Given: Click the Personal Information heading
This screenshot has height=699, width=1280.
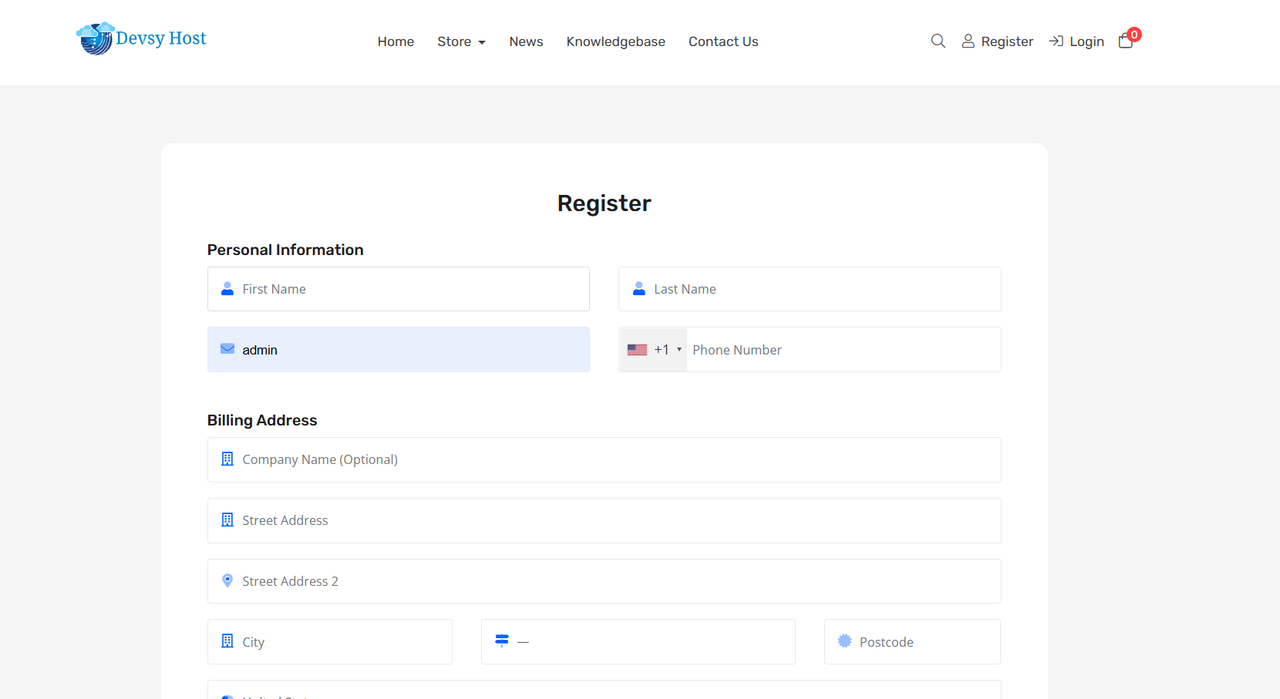Looking at the screenshot, I should point(285,250).
